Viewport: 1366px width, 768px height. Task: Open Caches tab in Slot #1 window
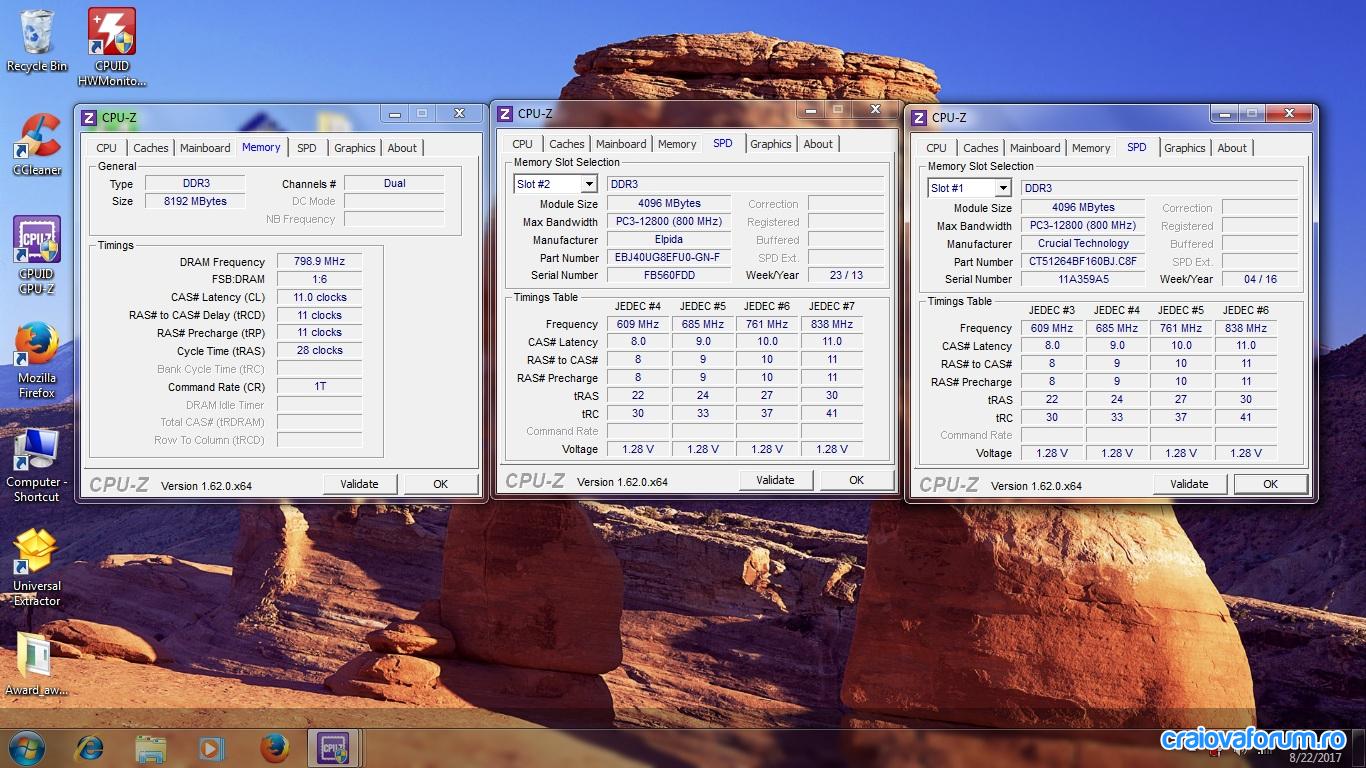click(x=981, y=148)
